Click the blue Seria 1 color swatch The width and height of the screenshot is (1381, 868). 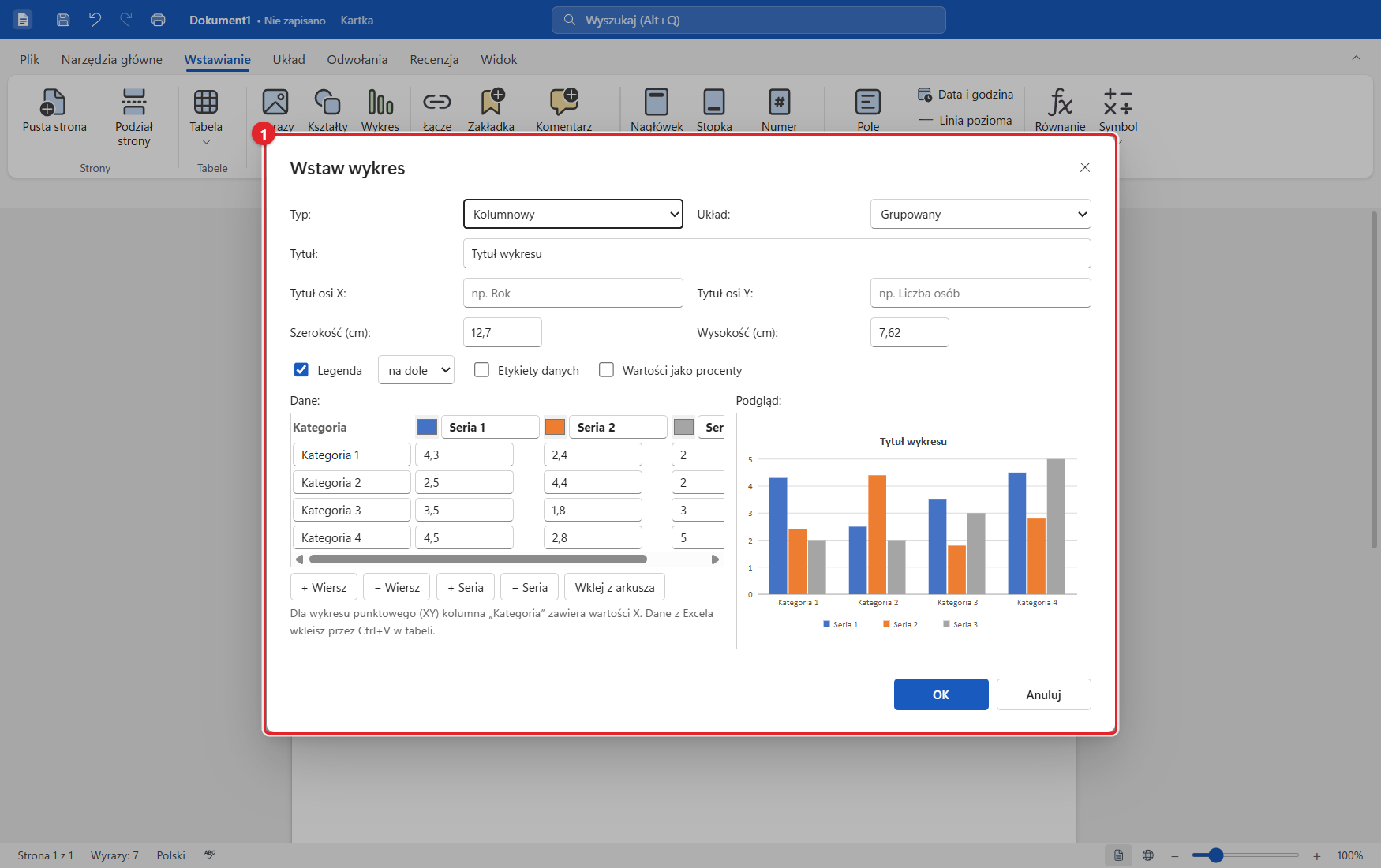click(427, 427)
